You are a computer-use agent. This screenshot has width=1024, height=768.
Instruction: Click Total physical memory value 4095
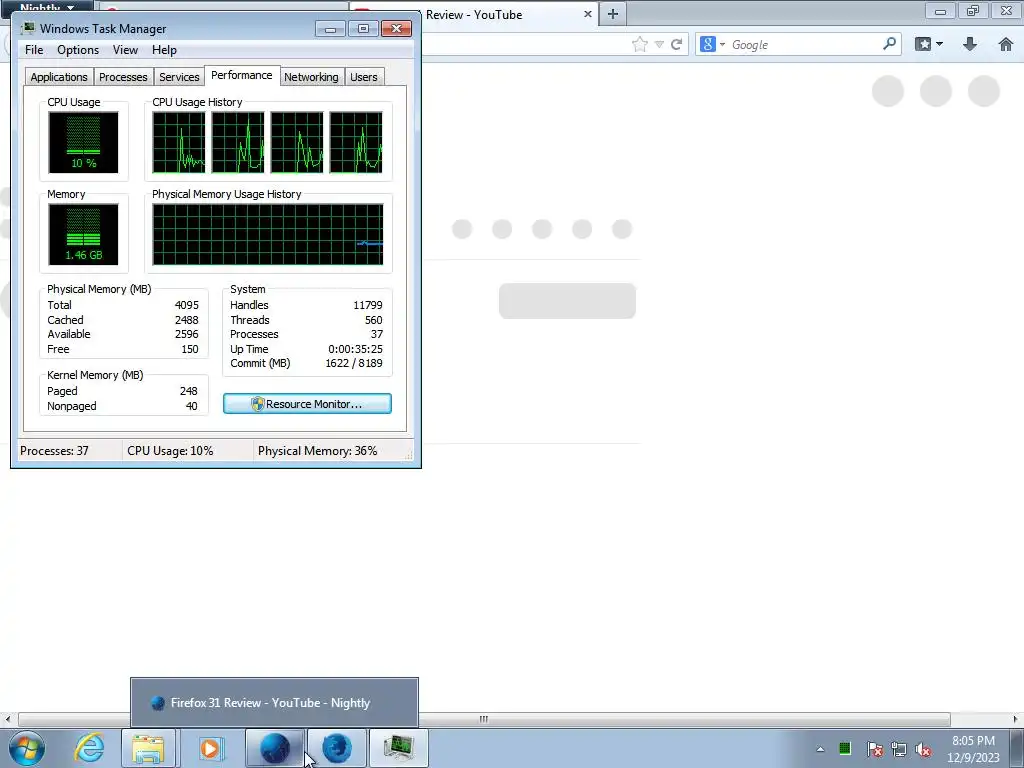pyautogui.click(x=186, y=305)
